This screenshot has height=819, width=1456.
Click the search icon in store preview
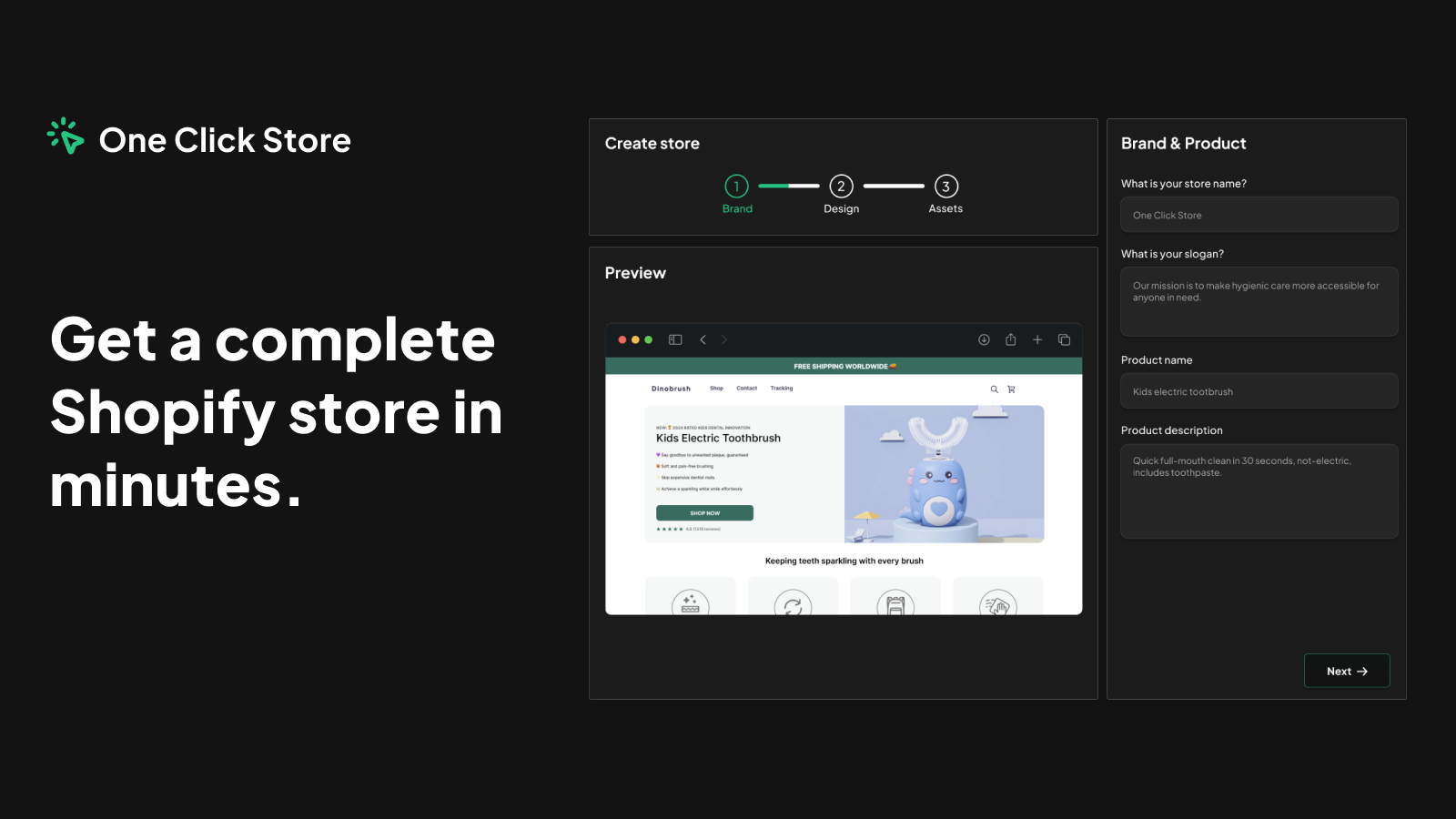pos(994,389)
